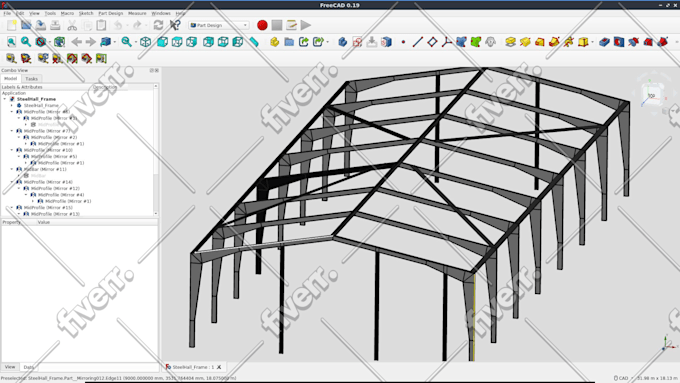Image resolution: width=680 pixels, height=383 pixels.
Task: Open the Macro menu
Action: click(x=67, y=13)
